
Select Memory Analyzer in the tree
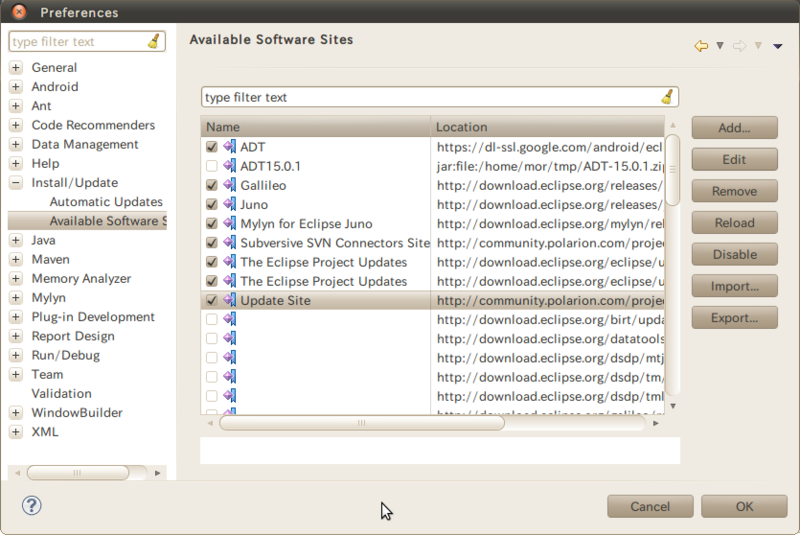pyautogui.click(x=81, y=278)
